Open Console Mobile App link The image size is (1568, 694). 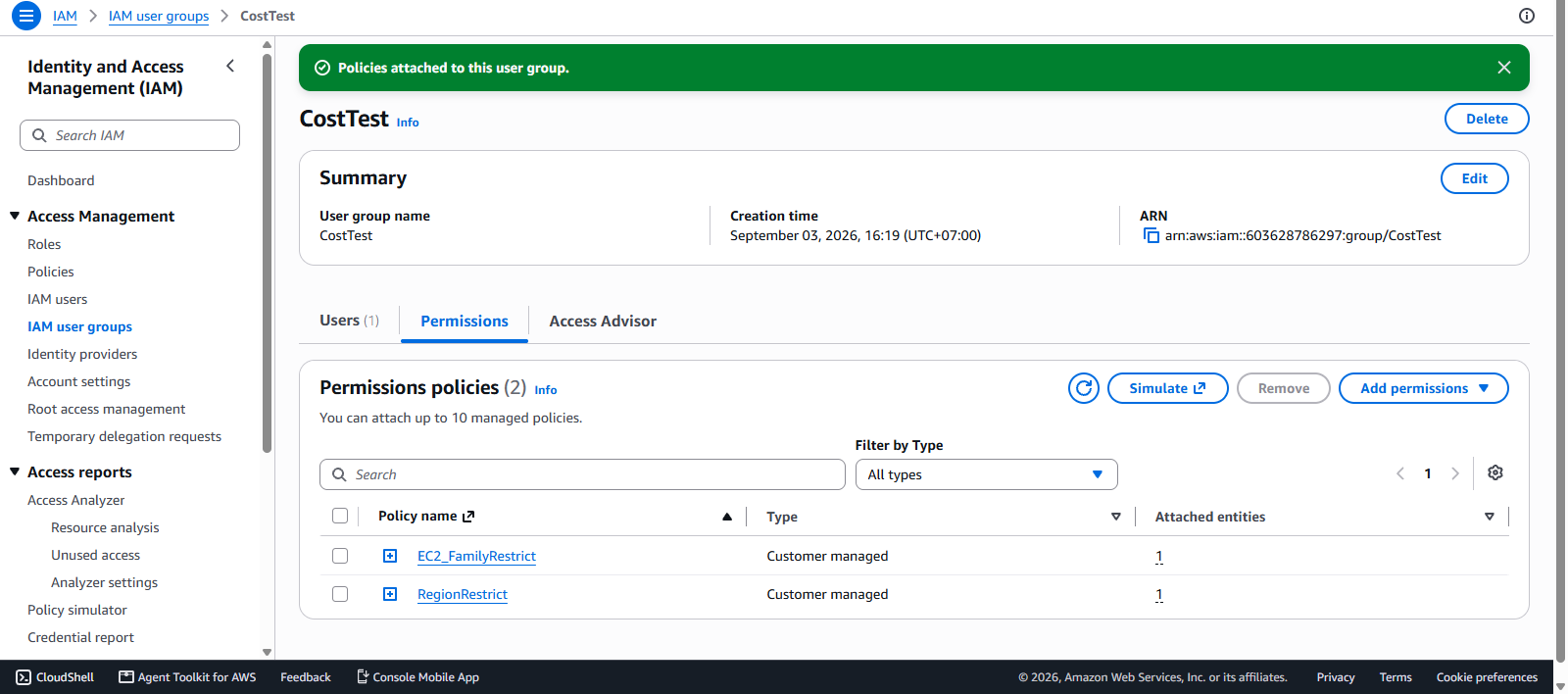(417, 677)
